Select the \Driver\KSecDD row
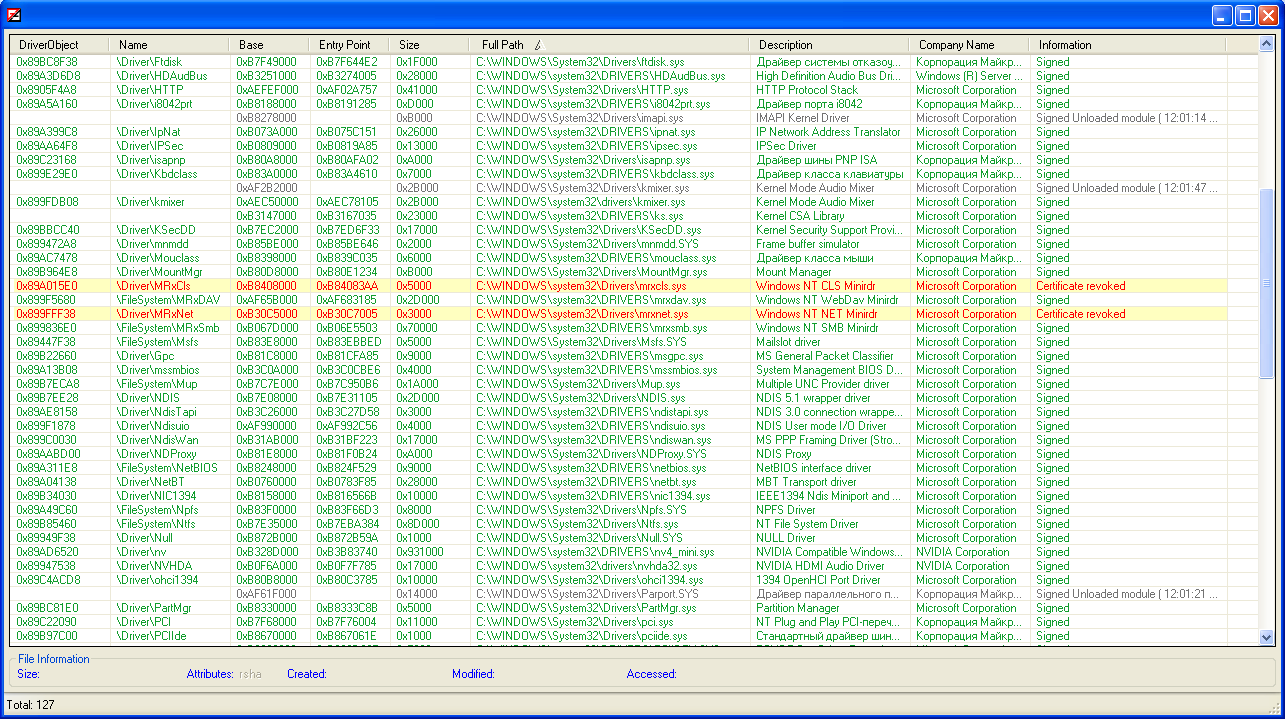The height and width of the screenshot is (719, 1285). tap(618, 230)
